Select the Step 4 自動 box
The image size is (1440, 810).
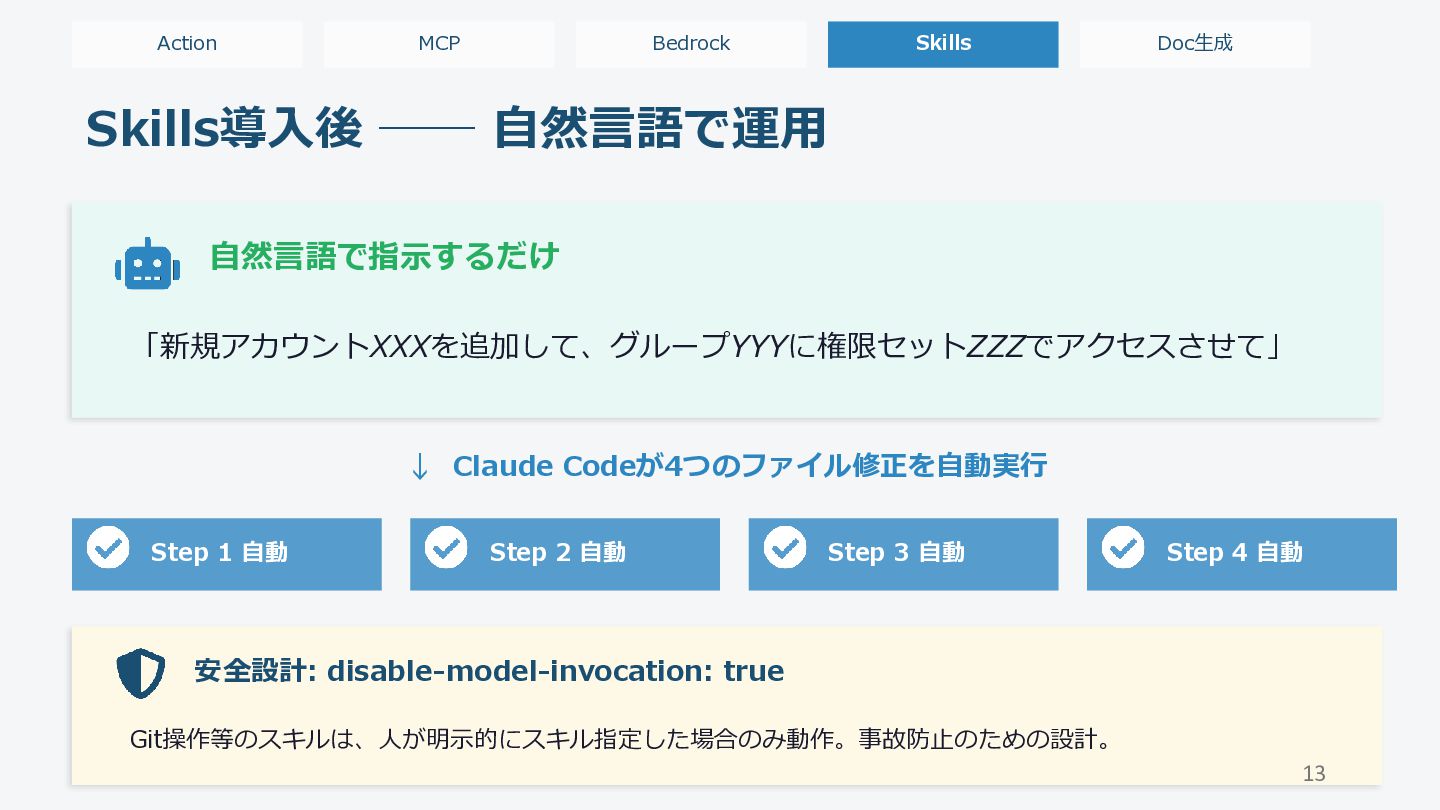(1242, 554)
